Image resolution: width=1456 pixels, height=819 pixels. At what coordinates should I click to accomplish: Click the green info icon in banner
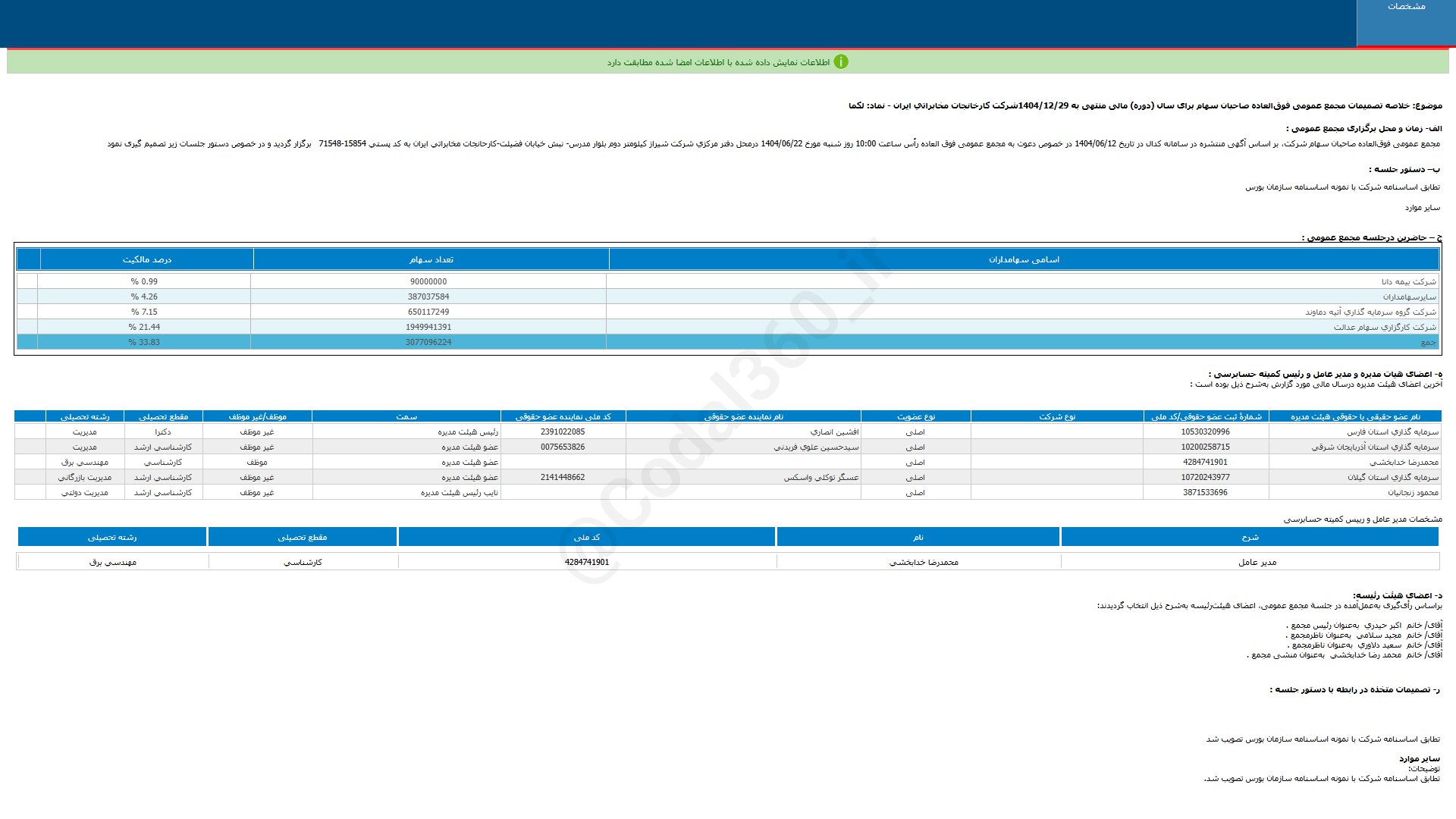pos(840,62)
